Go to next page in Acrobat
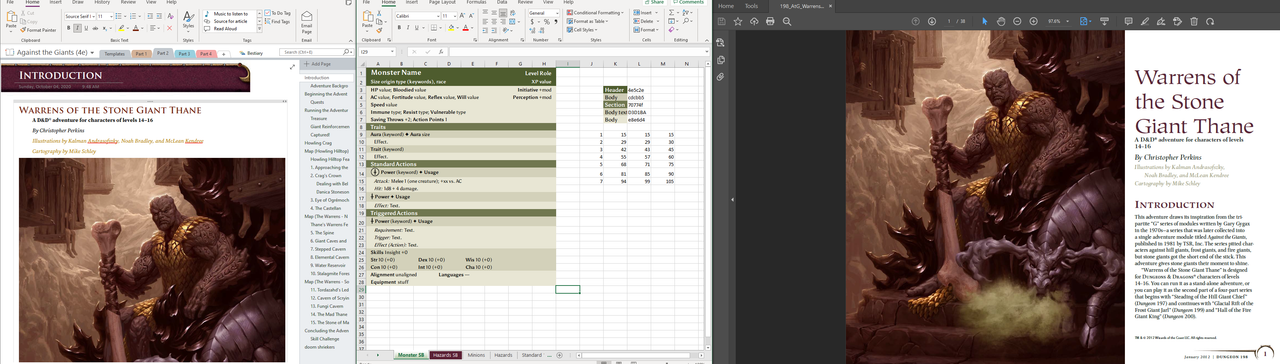The width and height of the screenshot is (1280, 364). tap(932, 21)
